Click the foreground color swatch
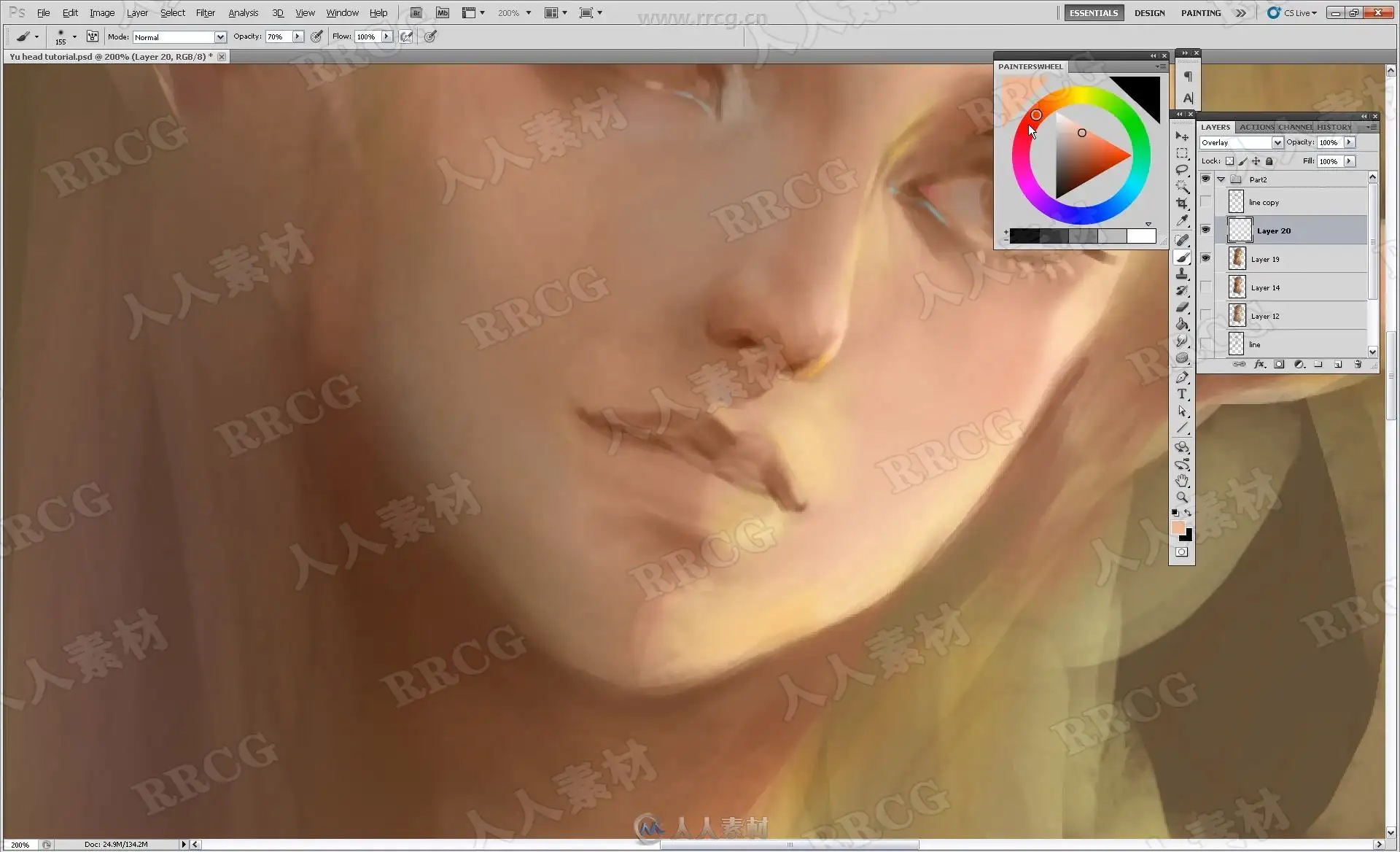 1178,527
